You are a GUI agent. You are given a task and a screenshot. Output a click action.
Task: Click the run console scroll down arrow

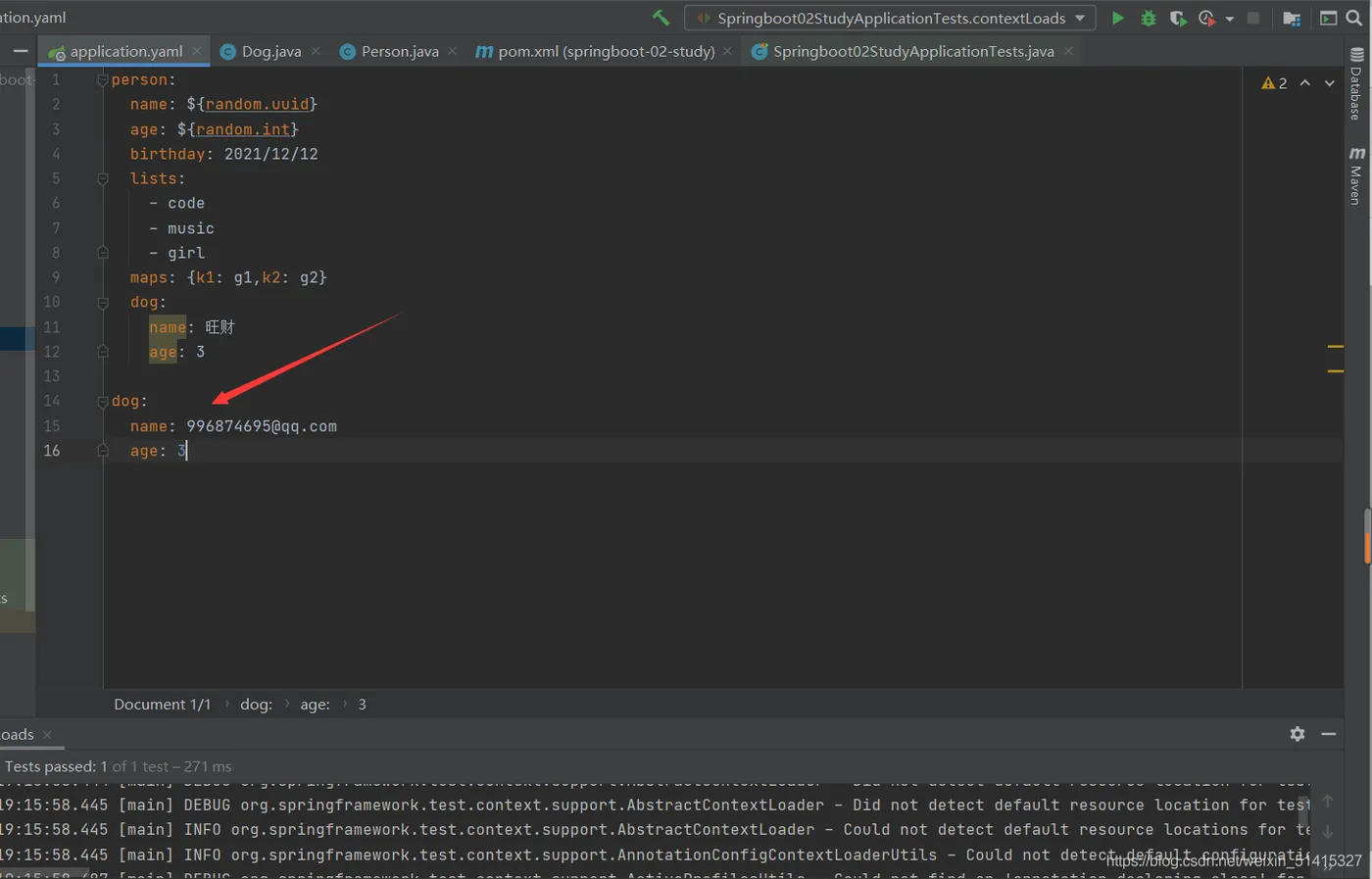click(x=1328, y=832)
